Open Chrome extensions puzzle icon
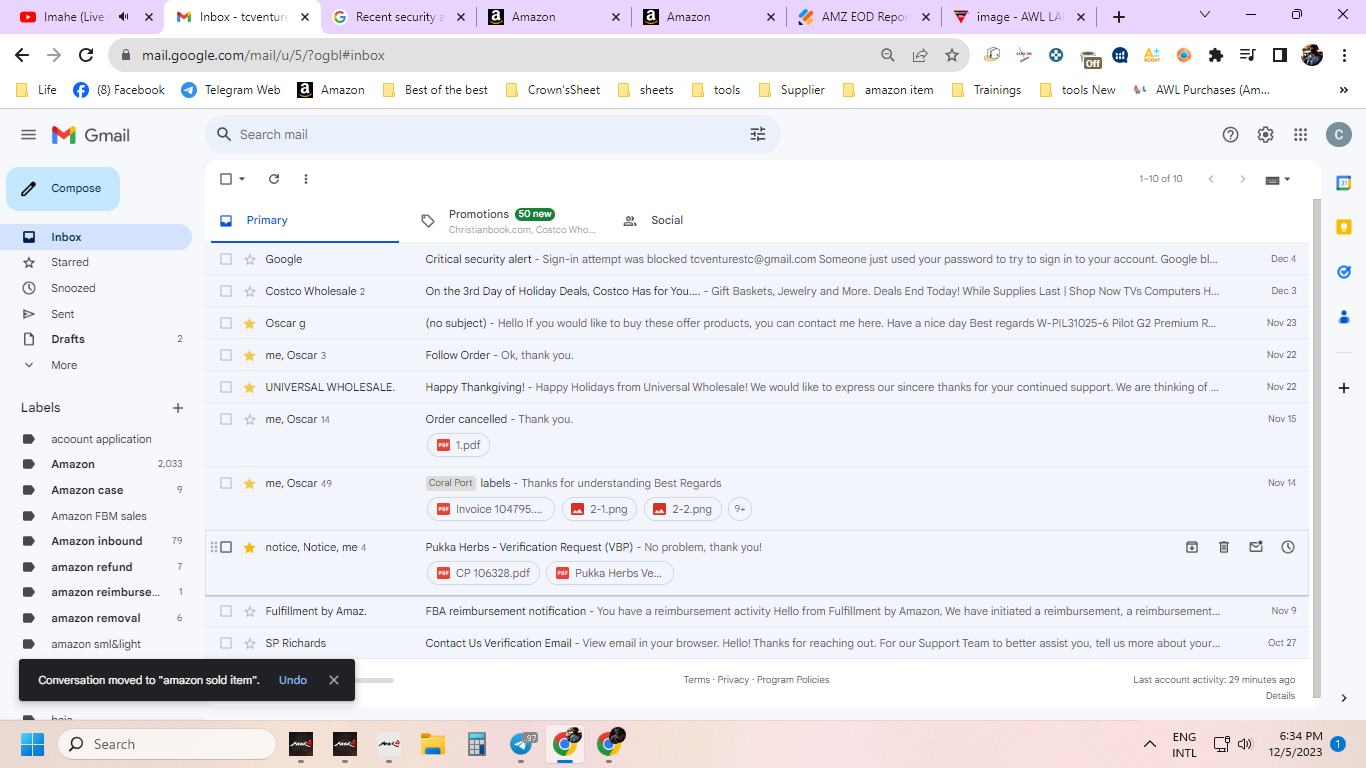Viewport: 1366px width, 768px height. [x=1216, y=55]
